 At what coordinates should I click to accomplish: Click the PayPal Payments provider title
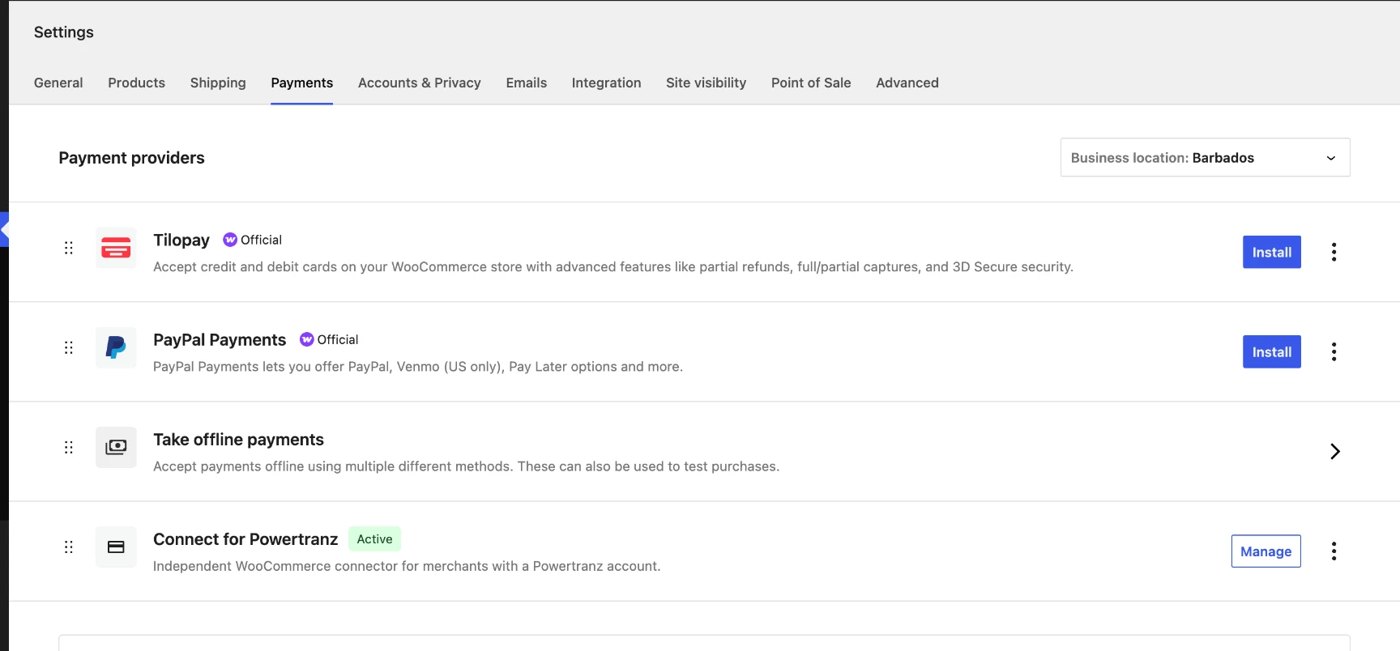pyautogui.click(x=219, y=340)
